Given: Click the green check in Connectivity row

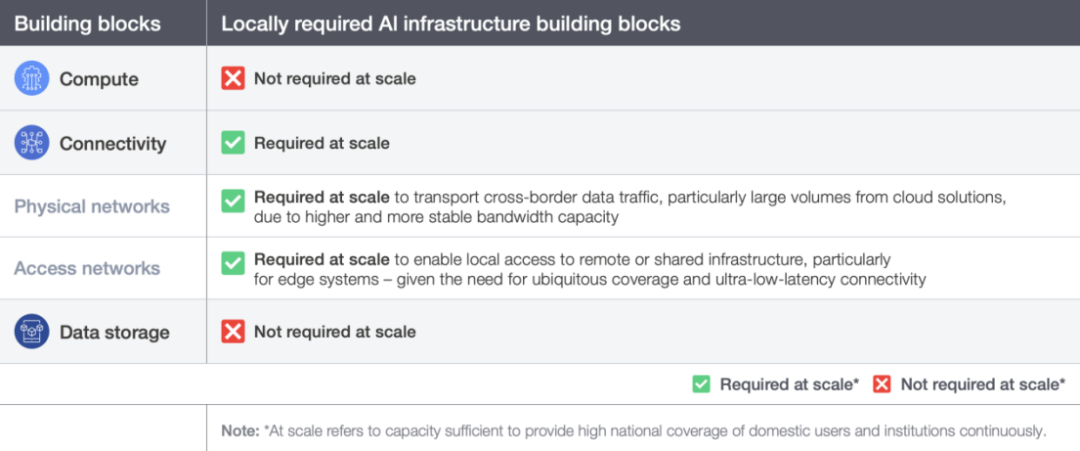Looking at the screenshot, I should pos(233,143).
